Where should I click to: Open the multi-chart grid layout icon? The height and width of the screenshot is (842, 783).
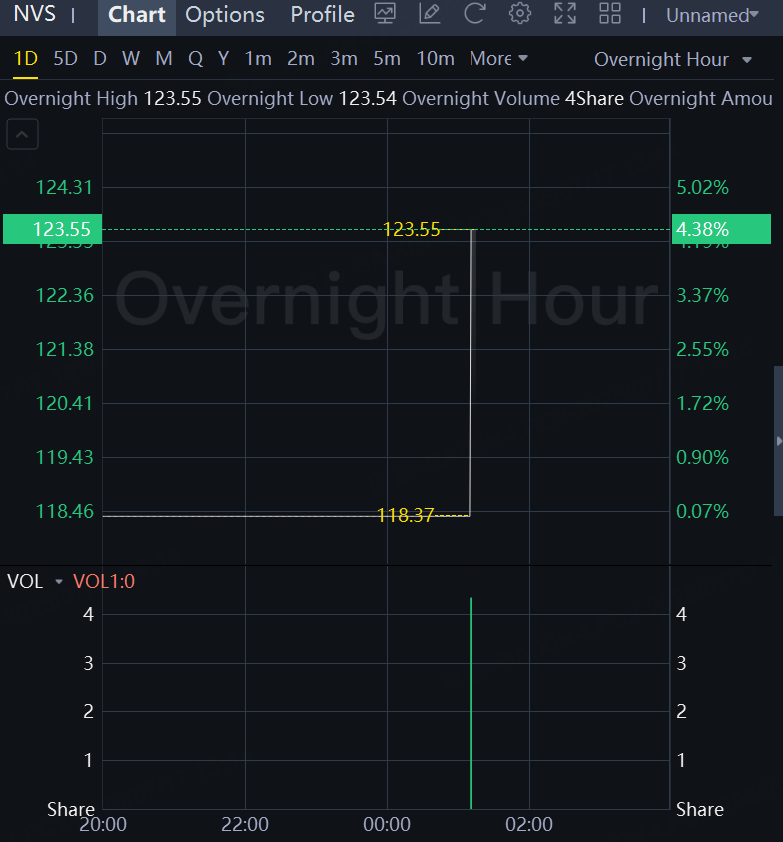click(x=609, y=14)
